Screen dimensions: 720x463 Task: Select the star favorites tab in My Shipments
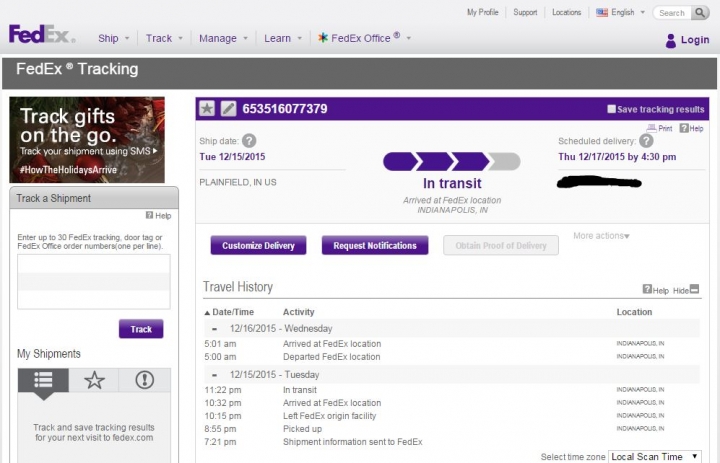pos(94,380)
